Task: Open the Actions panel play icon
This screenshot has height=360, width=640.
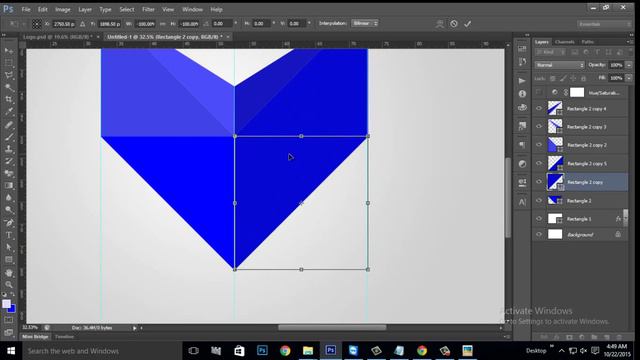Action: pos(522,80)
